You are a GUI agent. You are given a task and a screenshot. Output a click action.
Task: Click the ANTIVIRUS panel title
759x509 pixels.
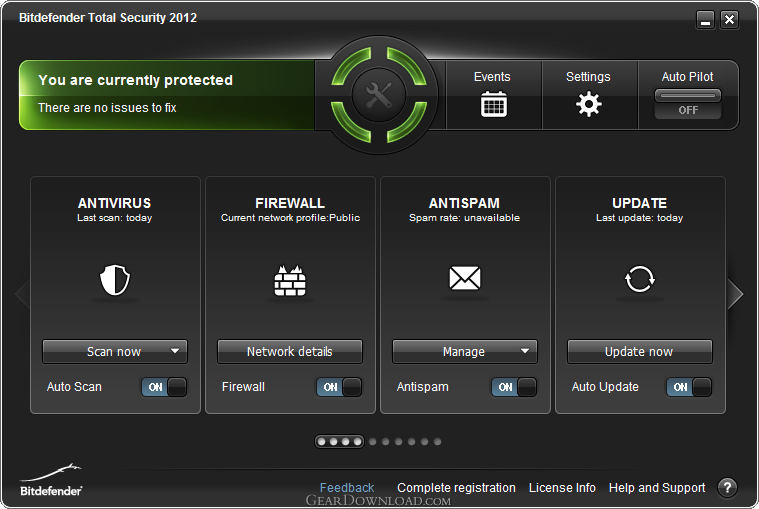[x=115, y=203]
